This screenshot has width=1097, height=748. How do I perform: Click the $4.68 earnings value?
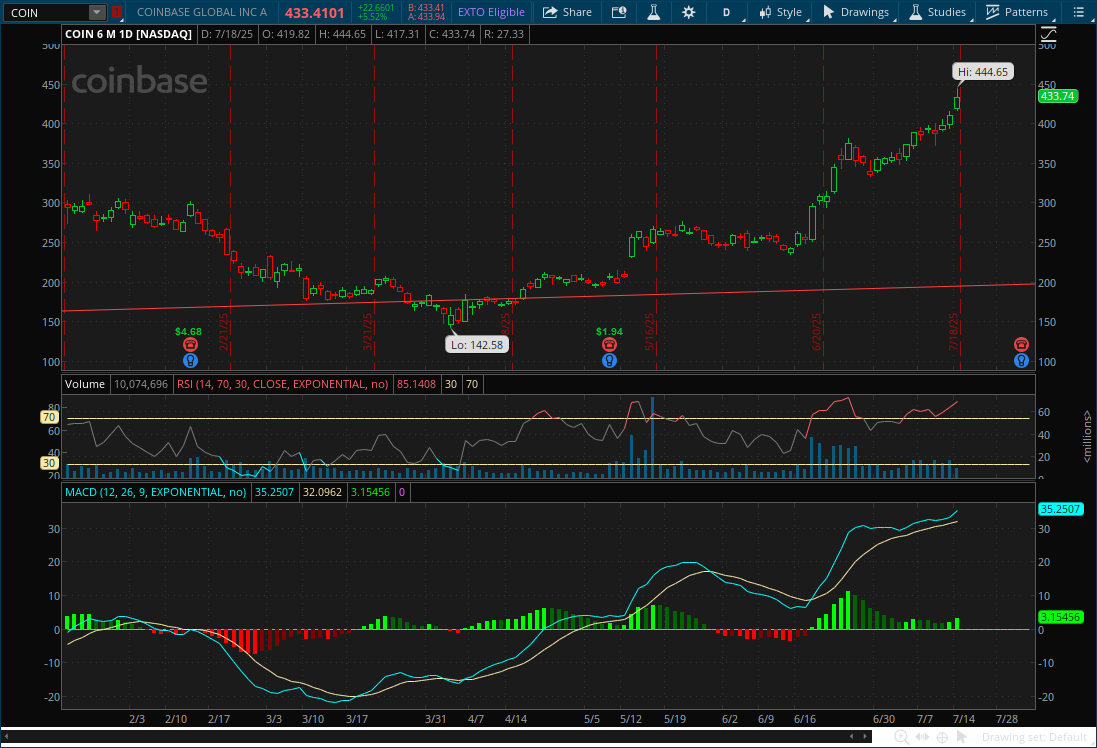point(188,332)
